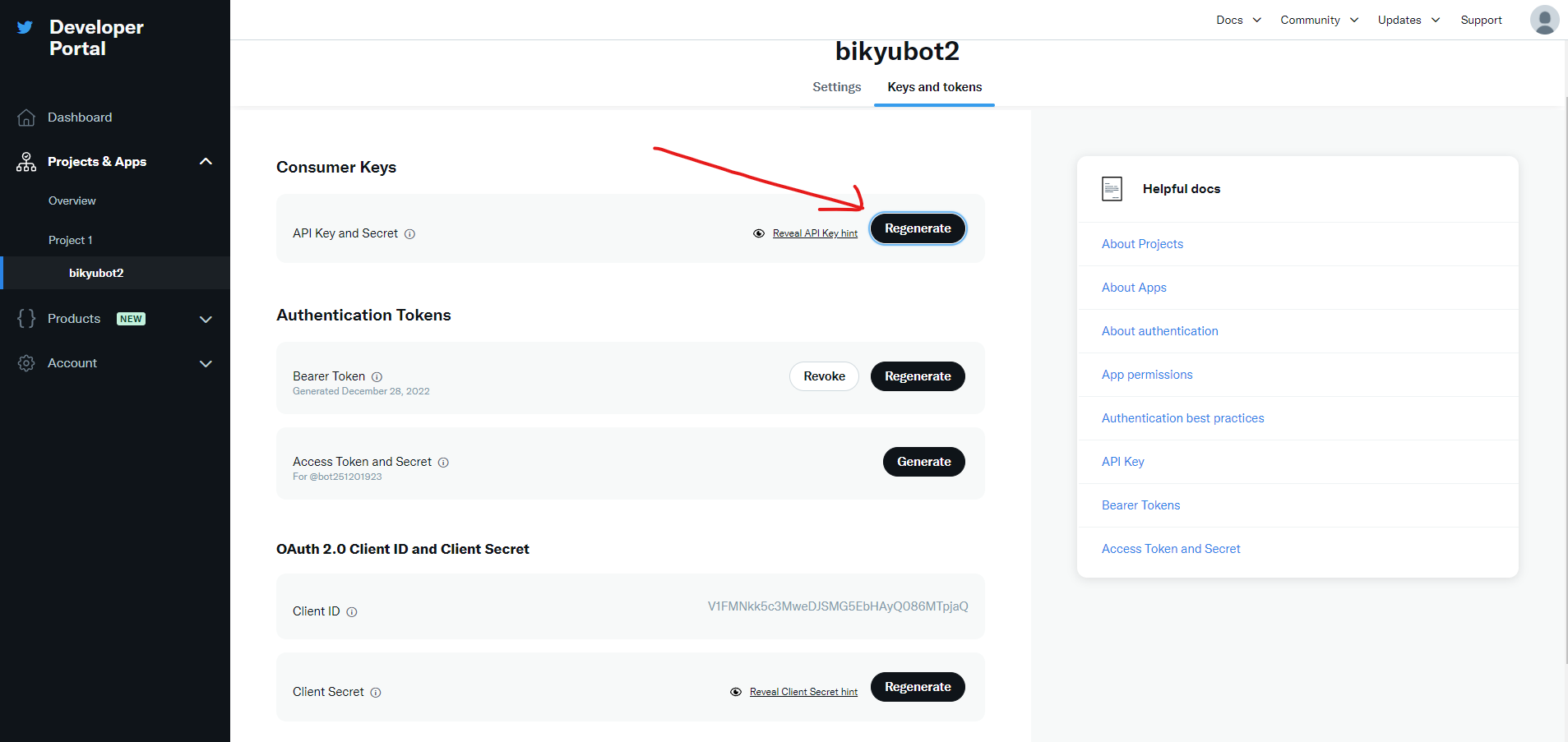This screenshot has width=1568, height=742.
Task: Select the bikyubot2 app in sidebar
Action: click(x=96, y=273)
